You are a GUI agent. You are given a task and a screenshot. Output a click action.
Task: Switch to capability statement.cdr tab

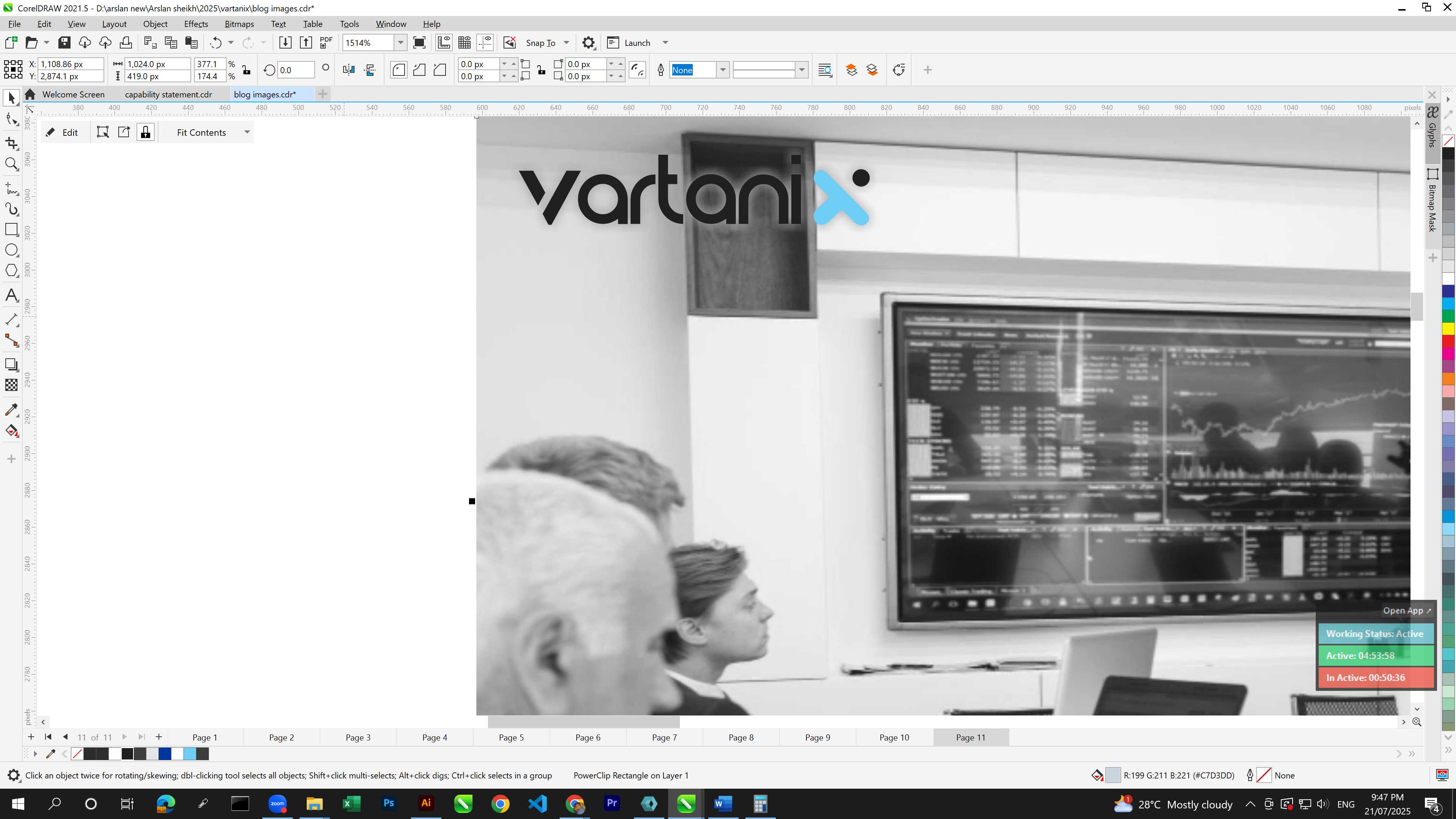168,94
